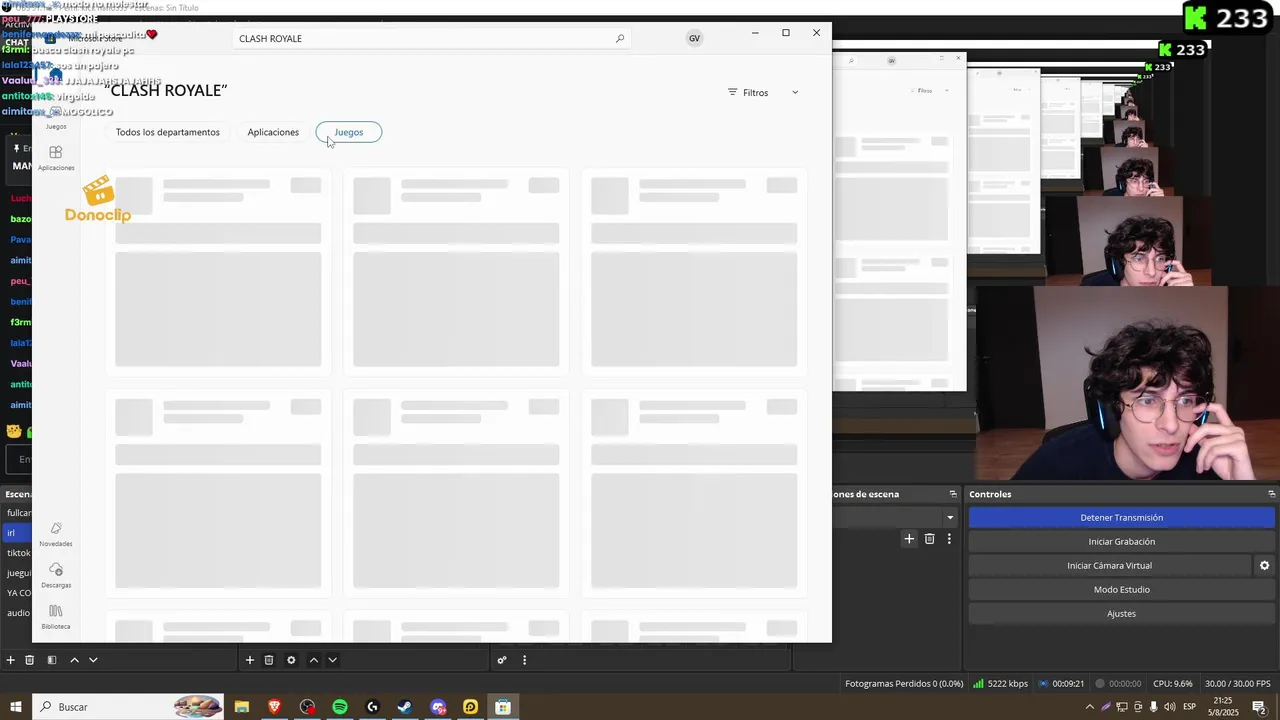Click the volume icon in system tray
This screenshot has width=1280, height=720.
pyautogui.click(x=1171, y=707)
